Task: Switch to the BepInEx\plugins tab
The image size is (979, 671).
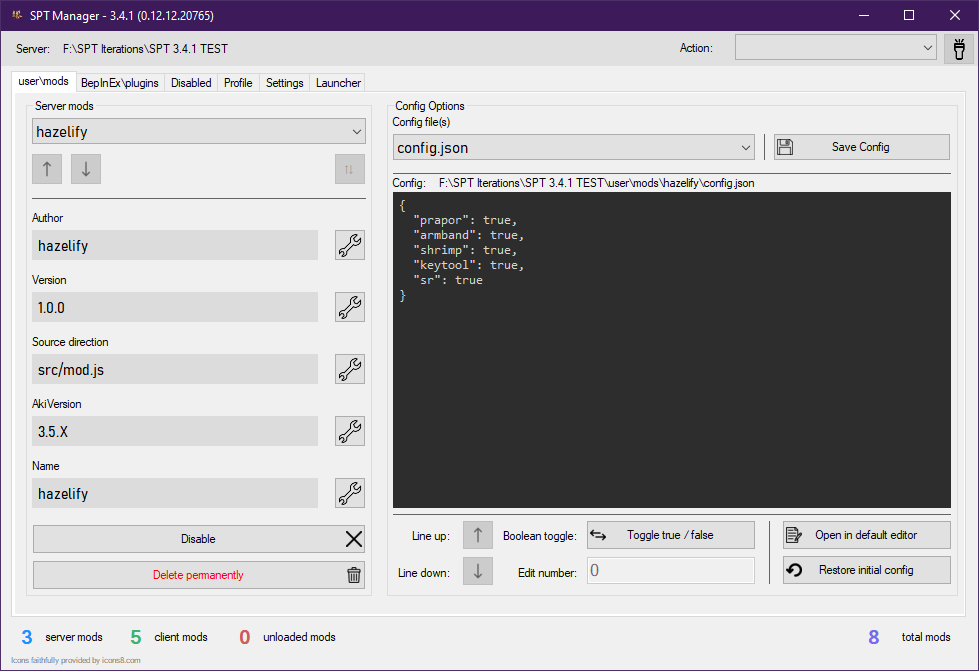Action: 120,83
